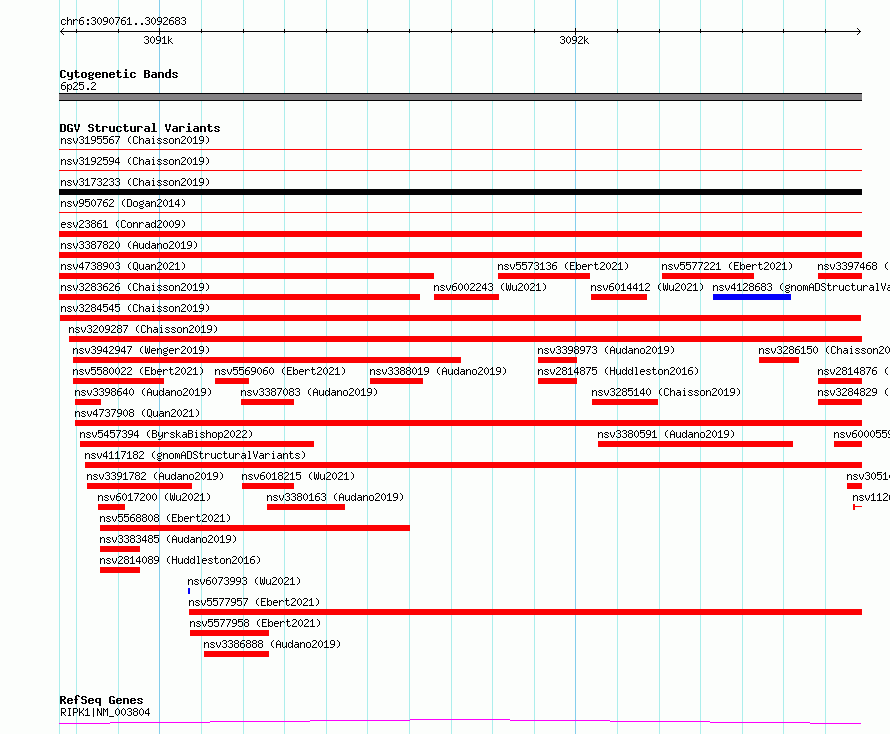The height and width of the screenshot is (734, 890).
Task: Click nsv6018215 (Wu2021) label
Action: point(299,476)
